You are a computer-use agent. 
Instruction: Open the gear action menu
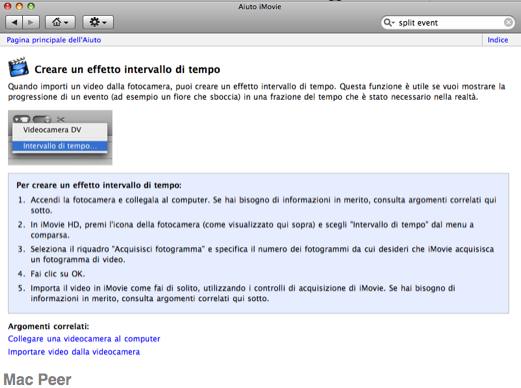(98, 22)
